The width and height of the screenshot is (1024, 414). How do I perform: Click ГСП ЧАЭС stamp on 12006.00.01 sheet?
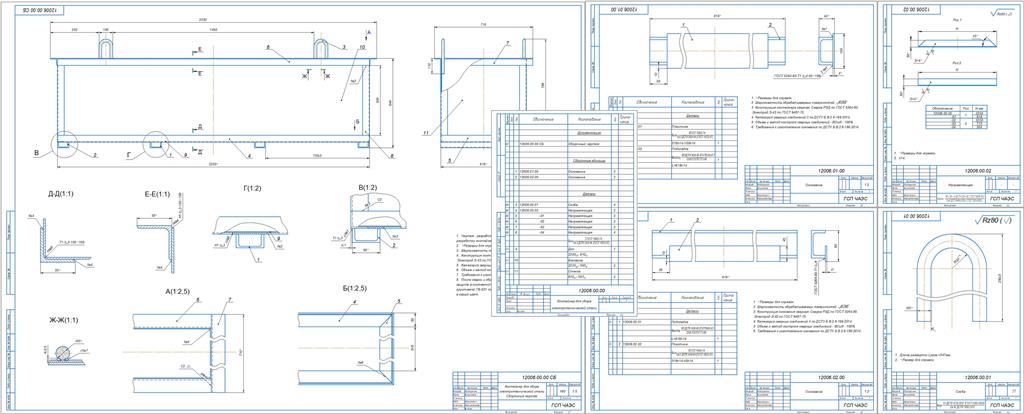click(x=1000, y=405)
